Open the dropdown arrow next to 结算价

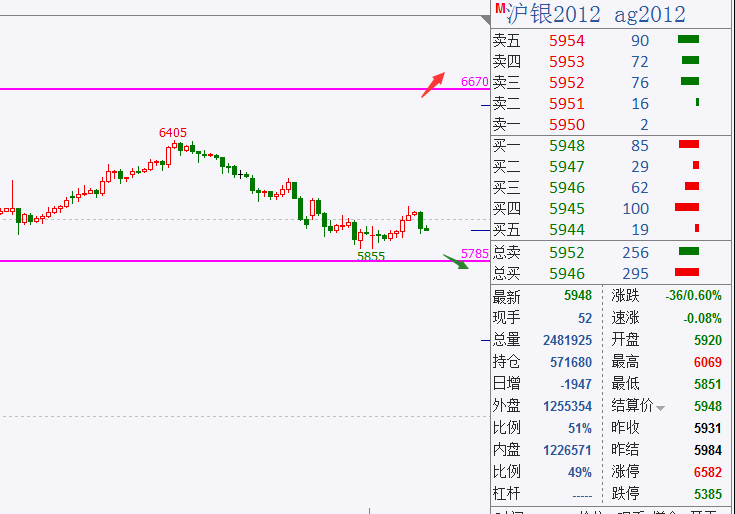660,408
